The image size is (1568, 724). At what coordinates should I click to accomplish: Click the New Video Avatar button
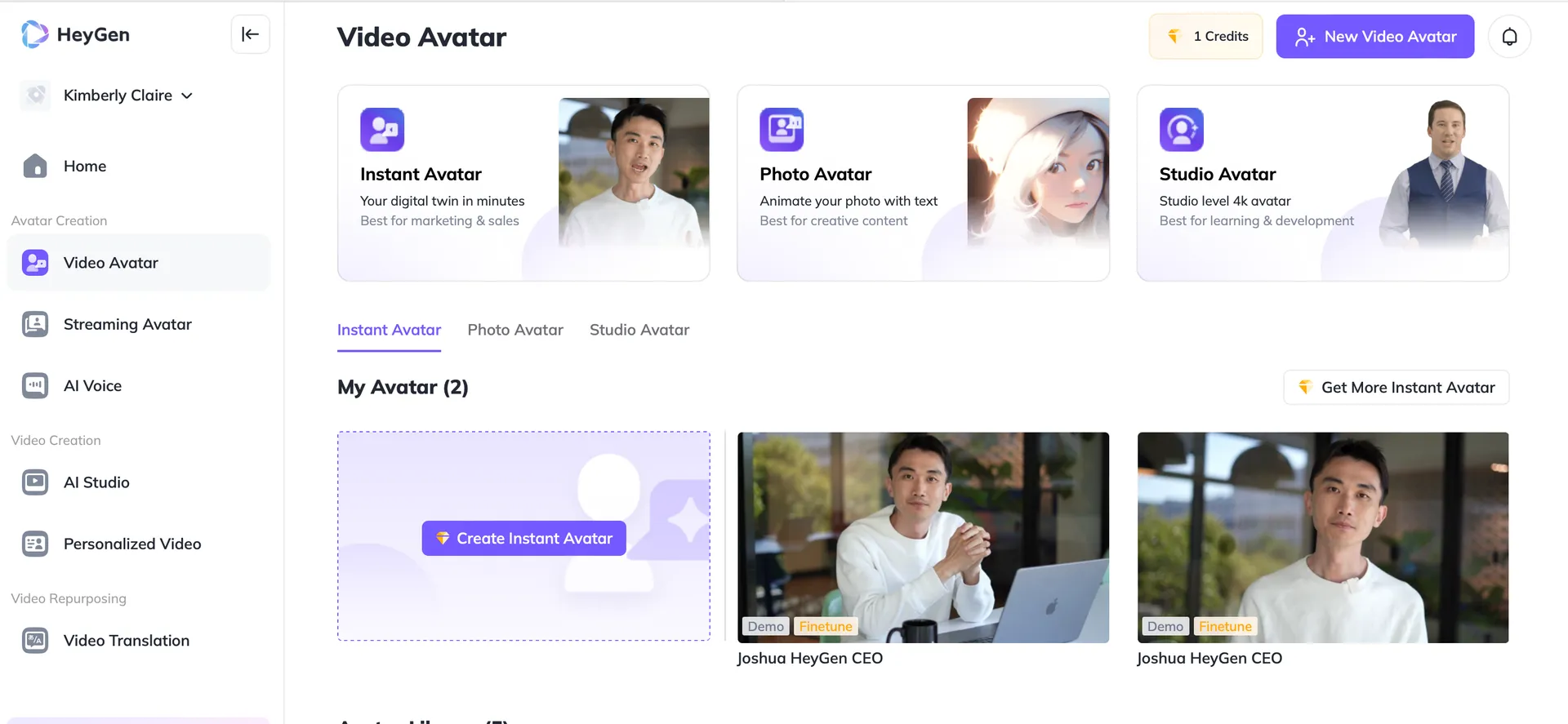click(x=1374, y=37)
